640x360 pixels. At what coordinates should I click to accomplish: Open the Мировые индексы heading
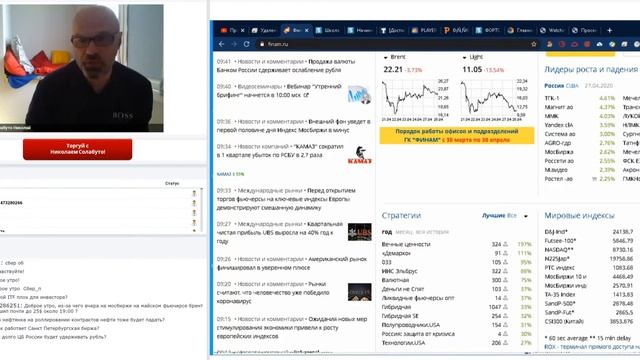click(x=579, y=216)
